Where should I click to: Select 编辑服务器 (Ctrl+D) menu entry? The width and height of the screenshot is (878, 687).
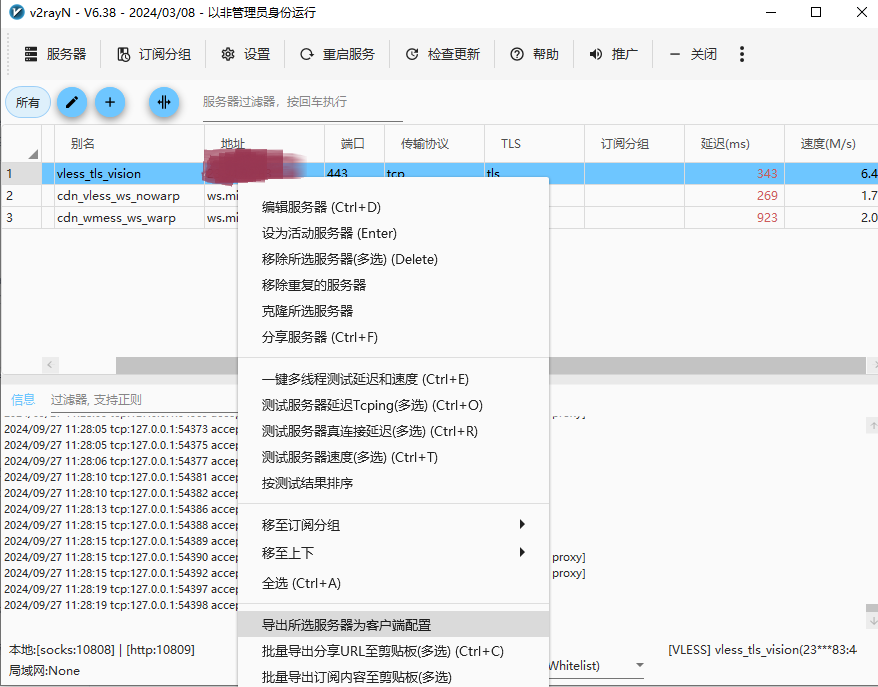coord(320,207)
